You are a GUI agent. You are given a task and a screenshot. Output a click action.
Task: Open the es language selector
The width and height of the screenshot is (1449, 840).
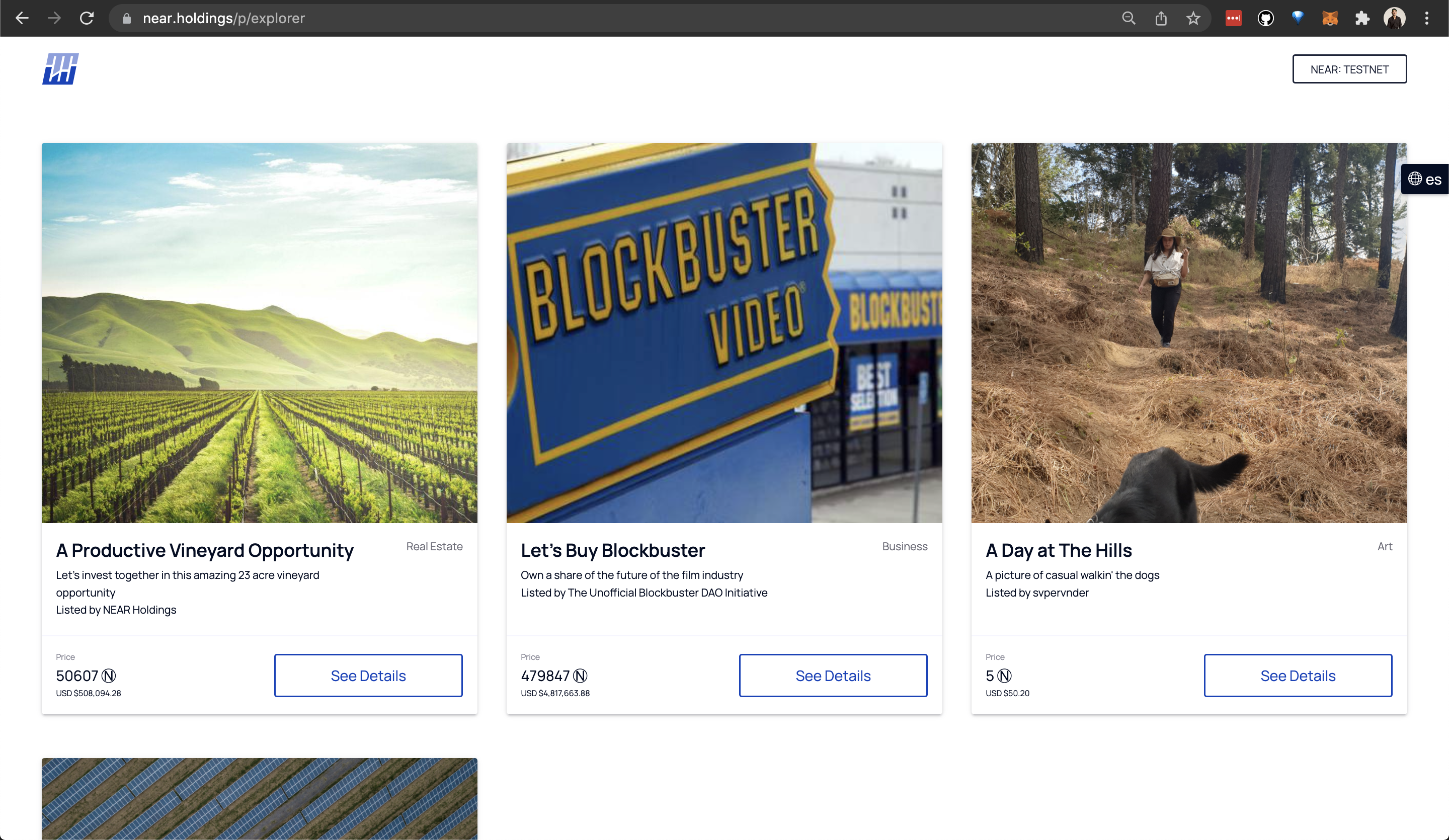tap(1425, 180)
